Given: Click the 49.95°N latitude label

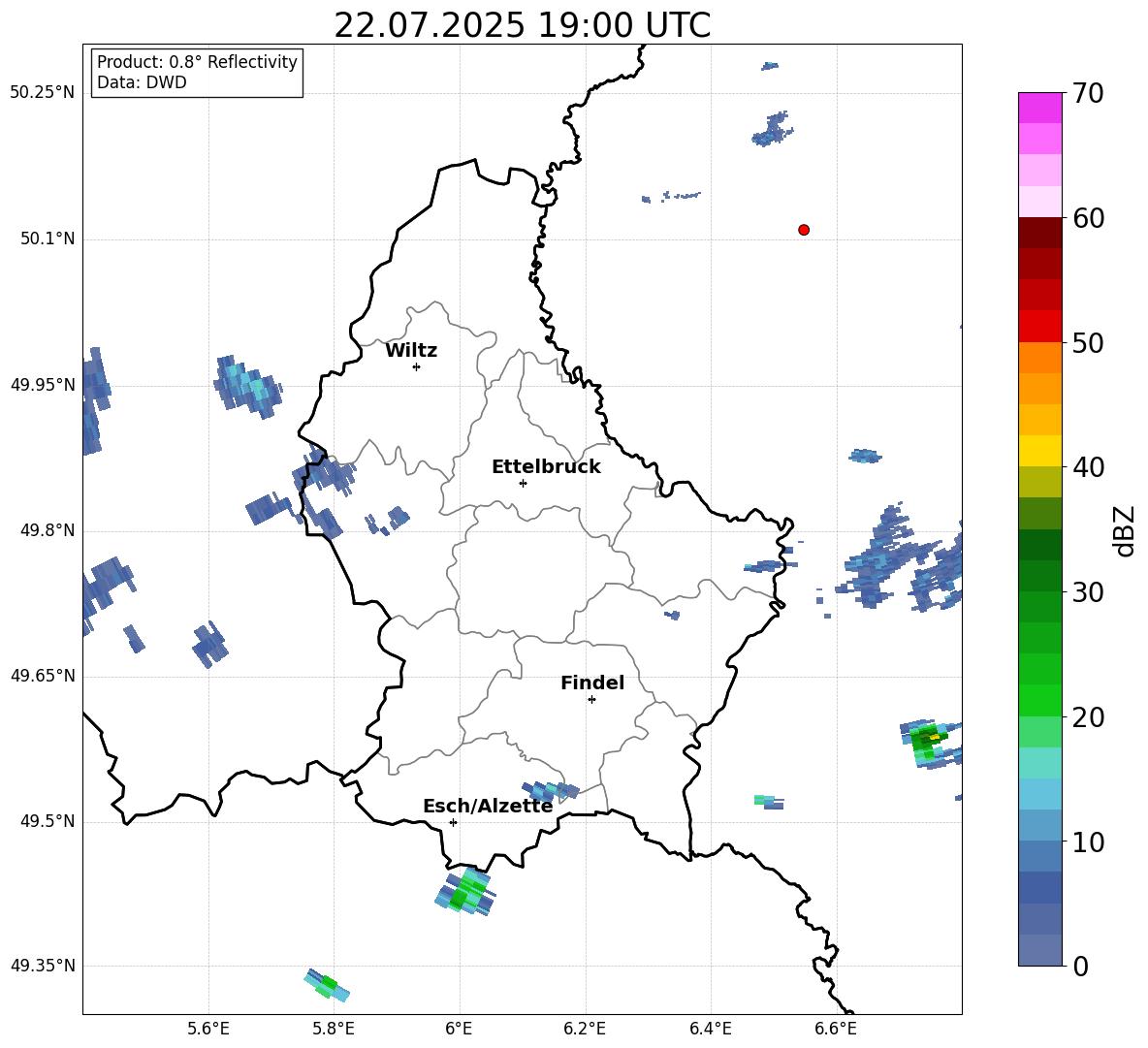Looking at the screenshot, I should (x=43, y=385).
